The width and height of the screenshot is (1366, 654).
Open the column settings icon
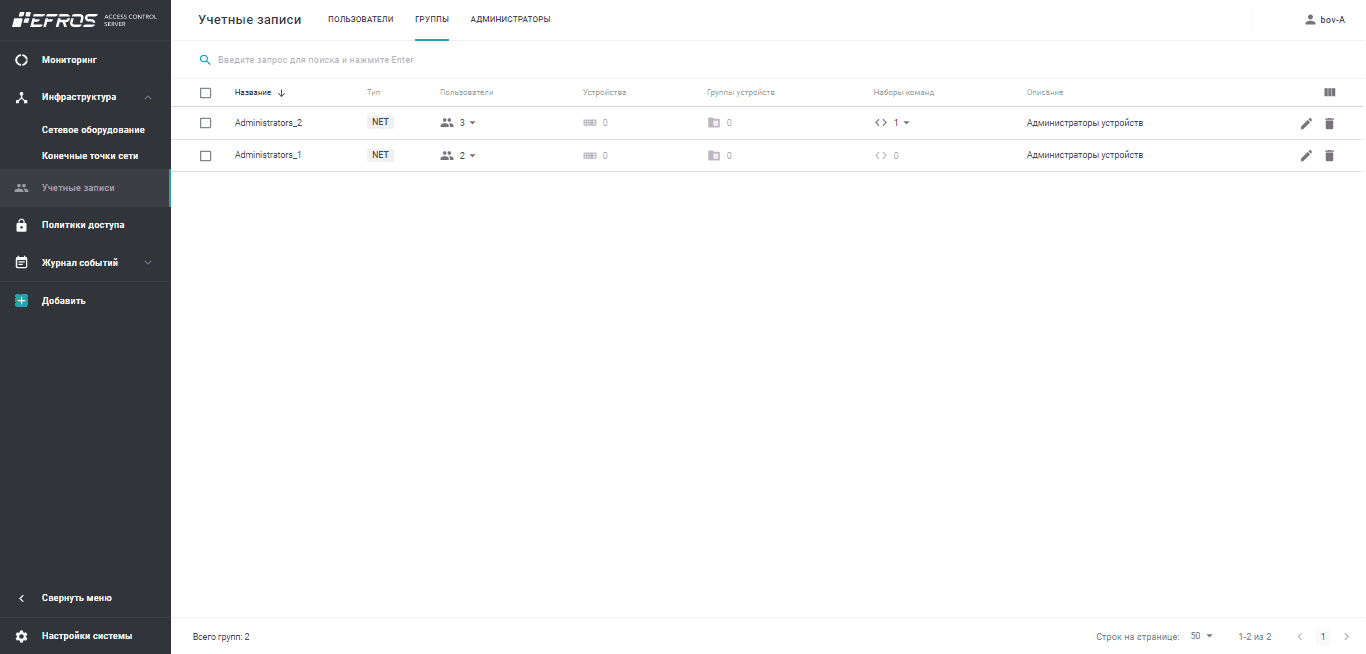[1329, 92]
